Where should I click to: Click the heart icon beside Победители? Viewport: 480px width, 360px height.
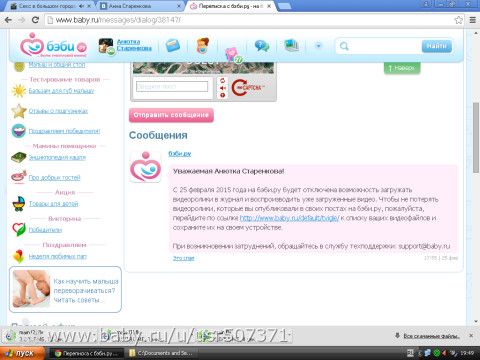click(x=19, y=229)
